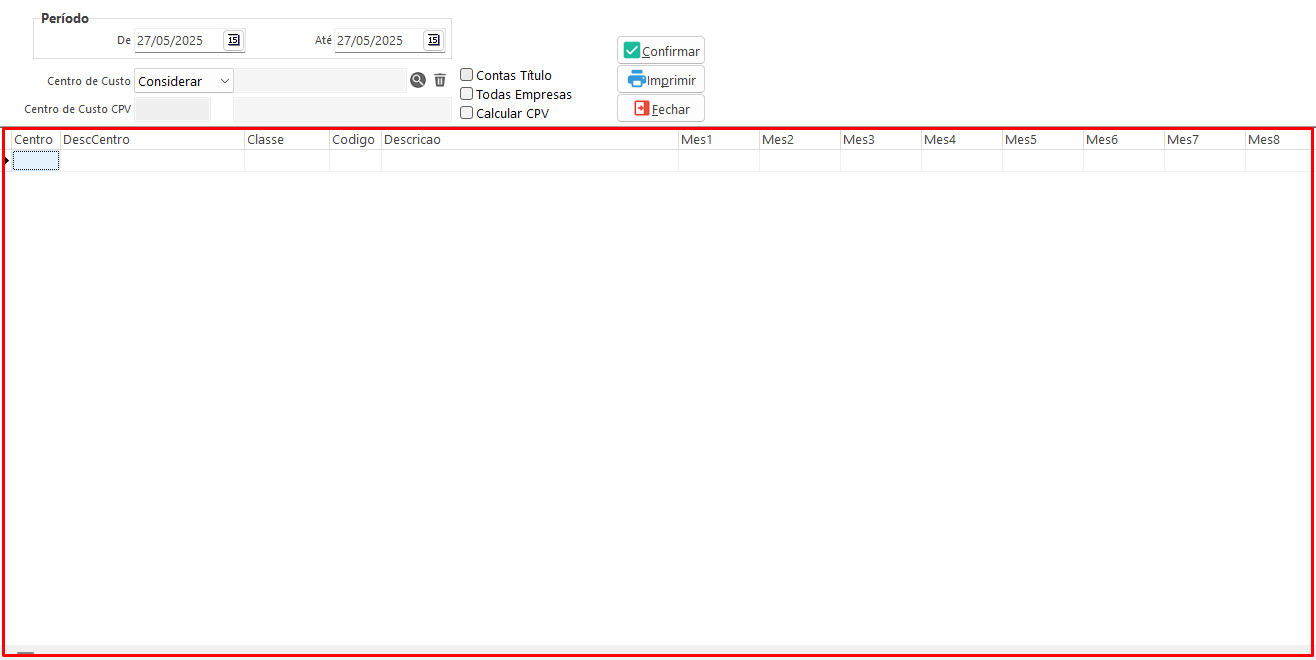Enable the Contas Título checkbox
1316x660 pixels.
tap(467, 75)
